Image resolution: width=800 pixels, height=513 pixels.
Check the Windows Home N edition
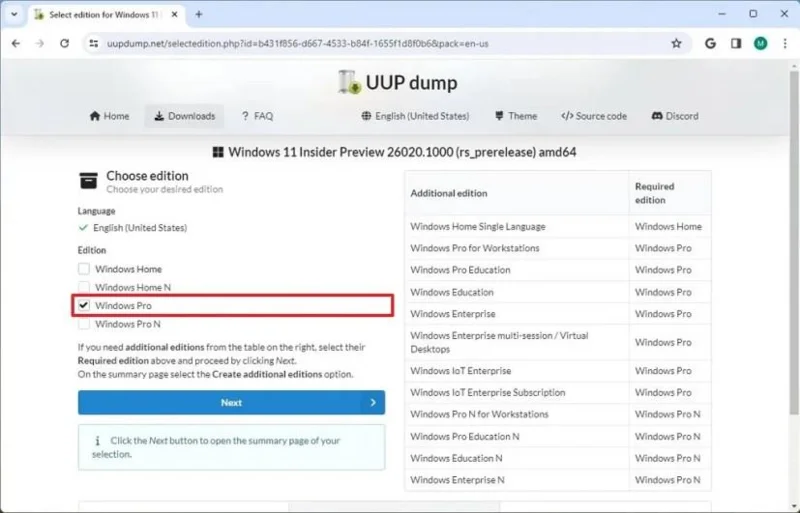[84, 287]
